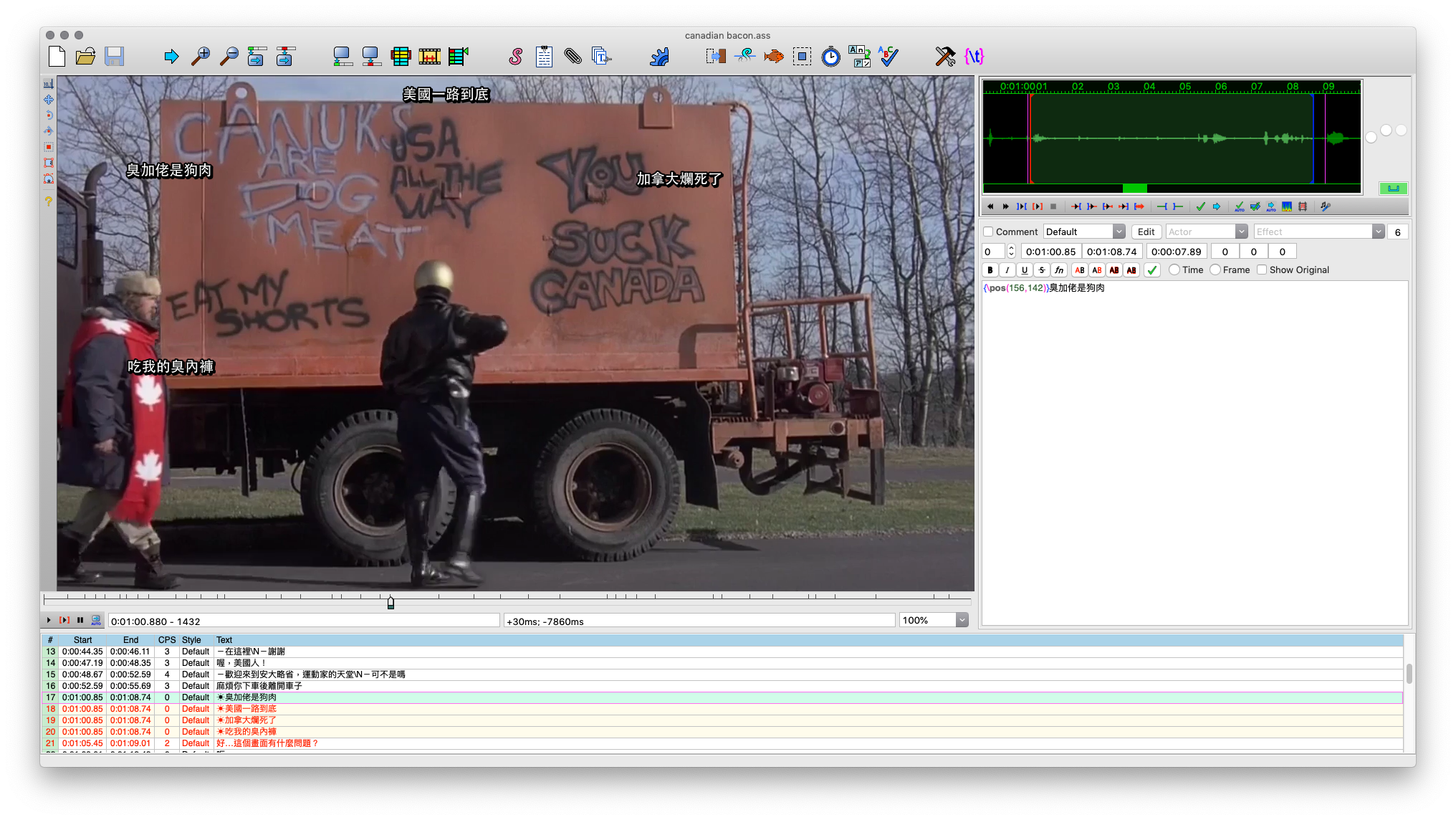Open the Kanji Timer icon
1456x820 pixels.
point(859,56)
